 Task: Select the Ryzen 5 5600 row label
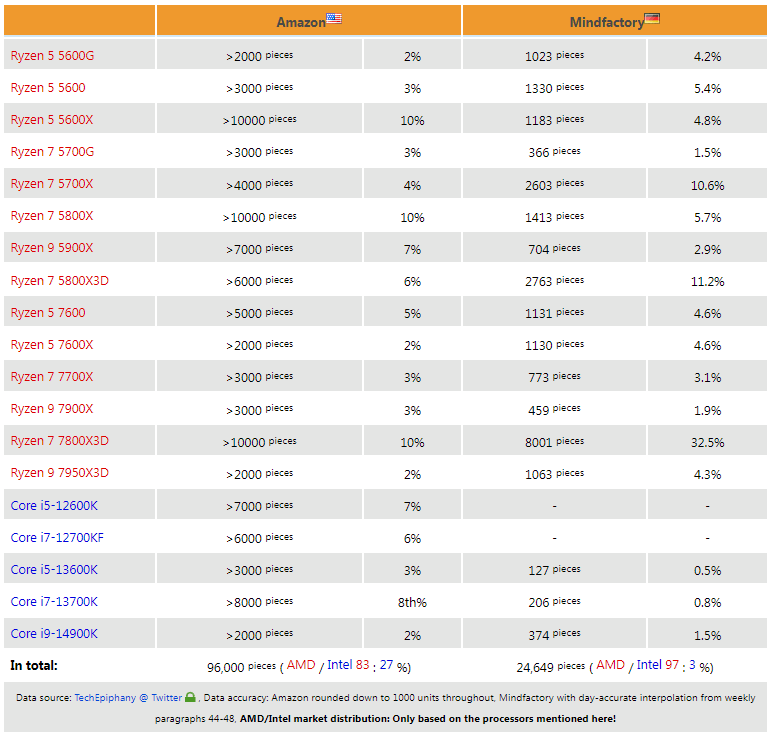(x=48, y=88)
